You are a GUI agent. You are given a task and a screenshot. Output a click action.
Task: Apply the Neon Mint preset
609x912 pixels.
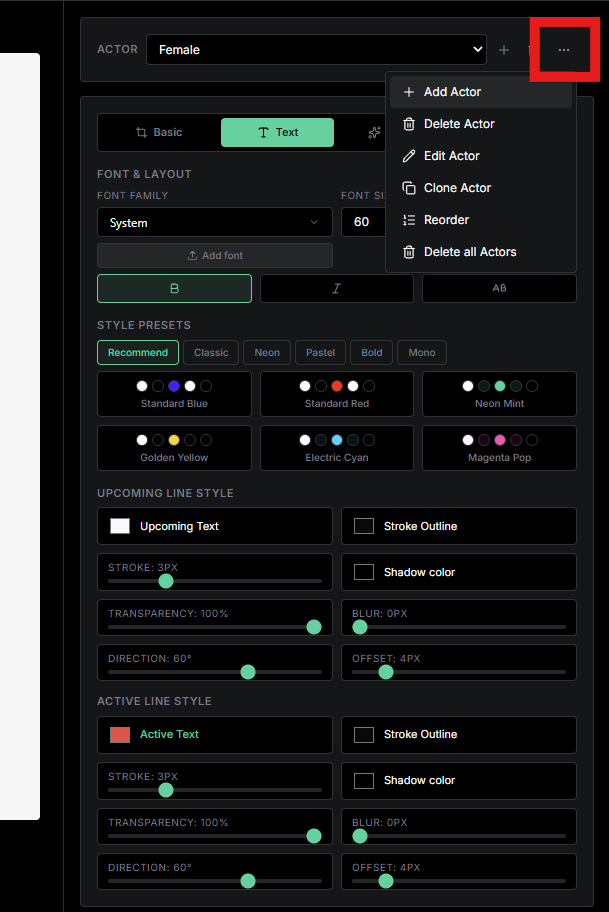(499, 394)
